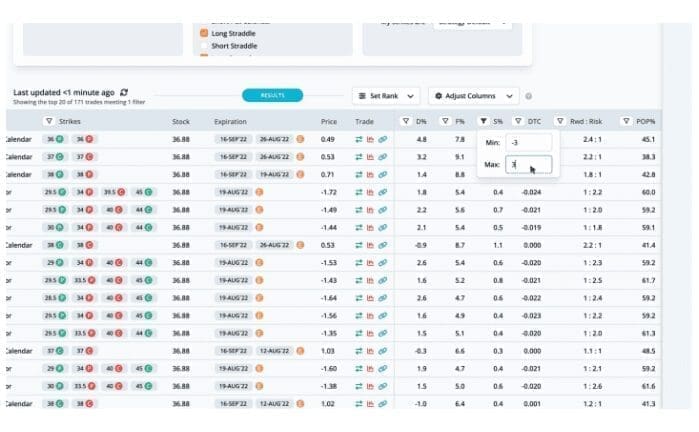The image size is (699, 432).
Task: Click the trade arrows icon in the 0.49 price row
Action: 358,139
